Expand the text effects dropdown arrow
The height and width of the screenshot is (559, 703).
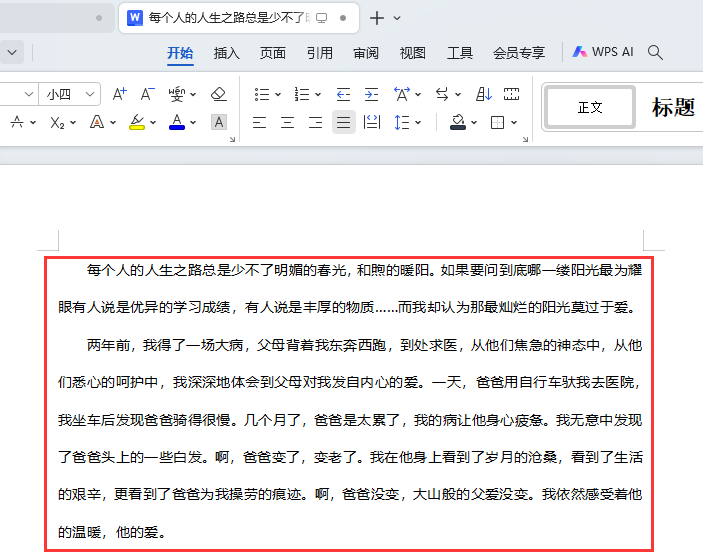(x=113, y=122)
